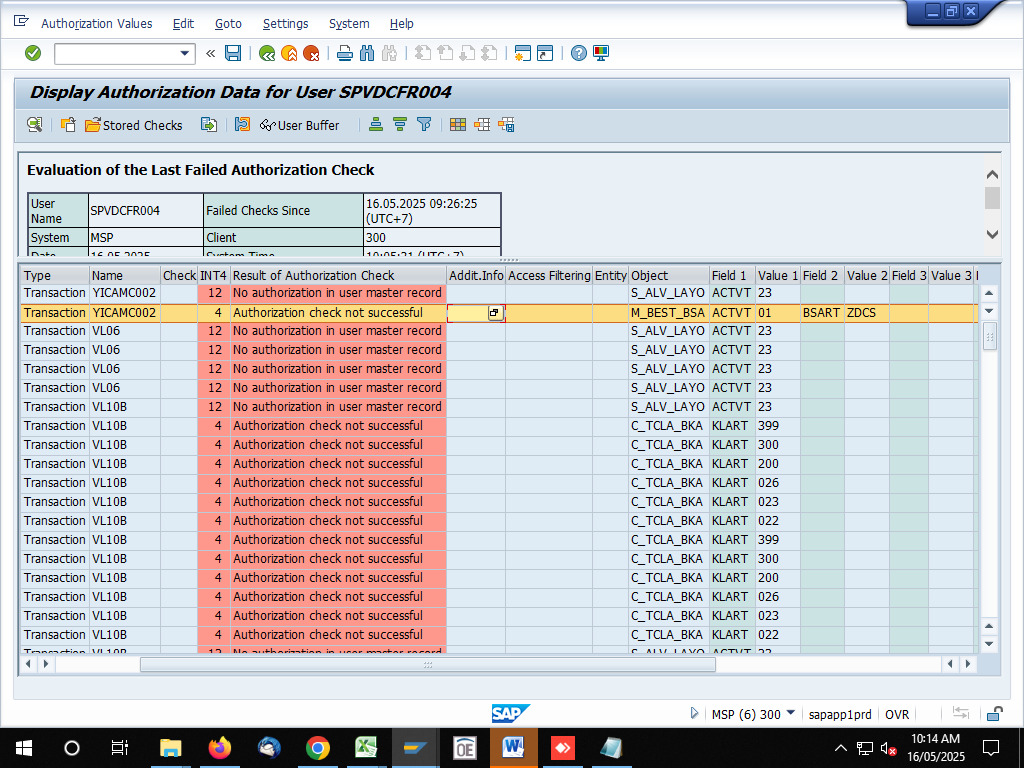The height and width of the screenshot is (768, 1024).
Task: Click the SPVDCFR004 user name cell
Action: pyautogui.click(x=146, y=210)
